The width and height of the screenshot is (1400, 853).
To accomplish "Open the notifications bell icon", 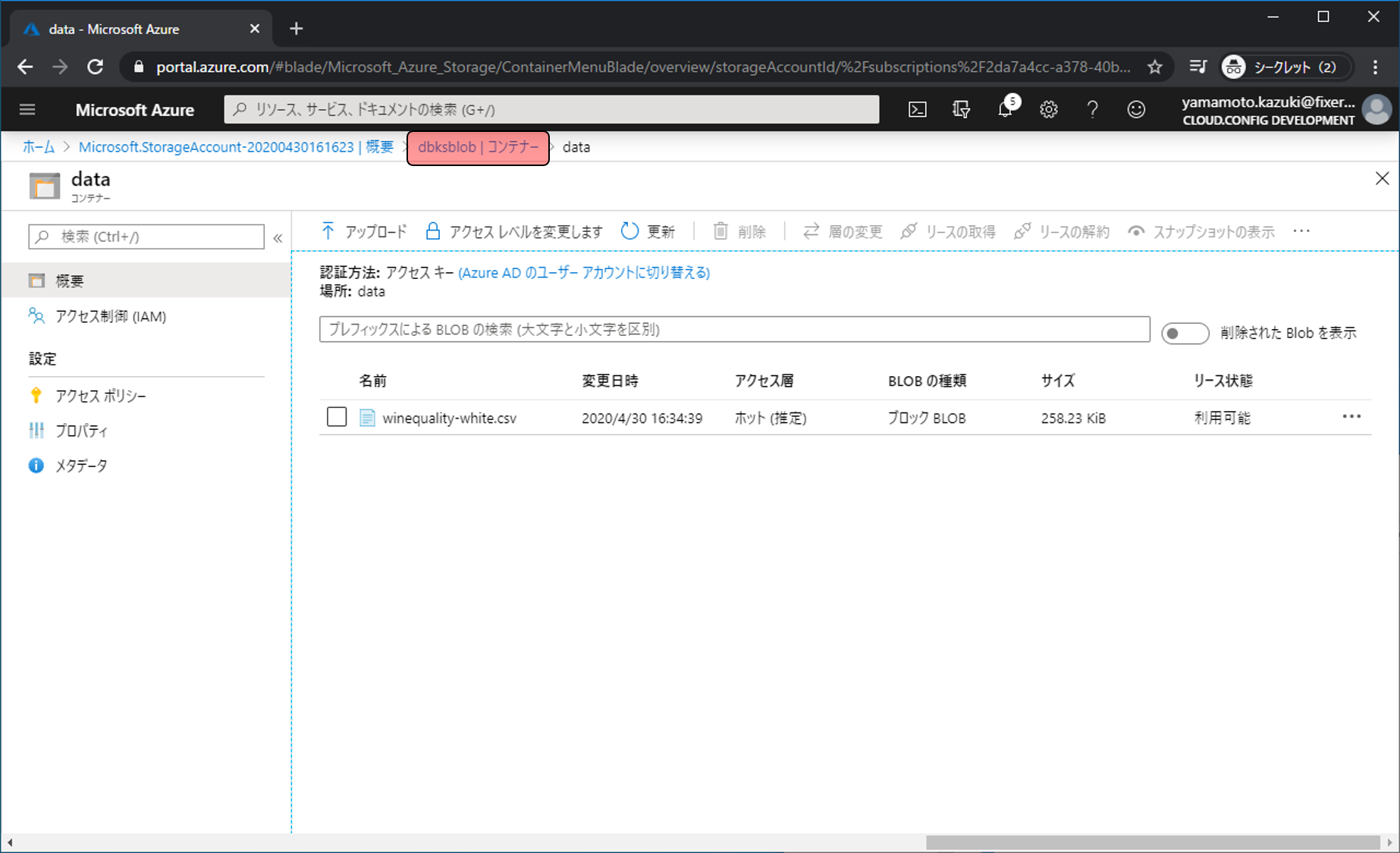I will coord(1005,110).
